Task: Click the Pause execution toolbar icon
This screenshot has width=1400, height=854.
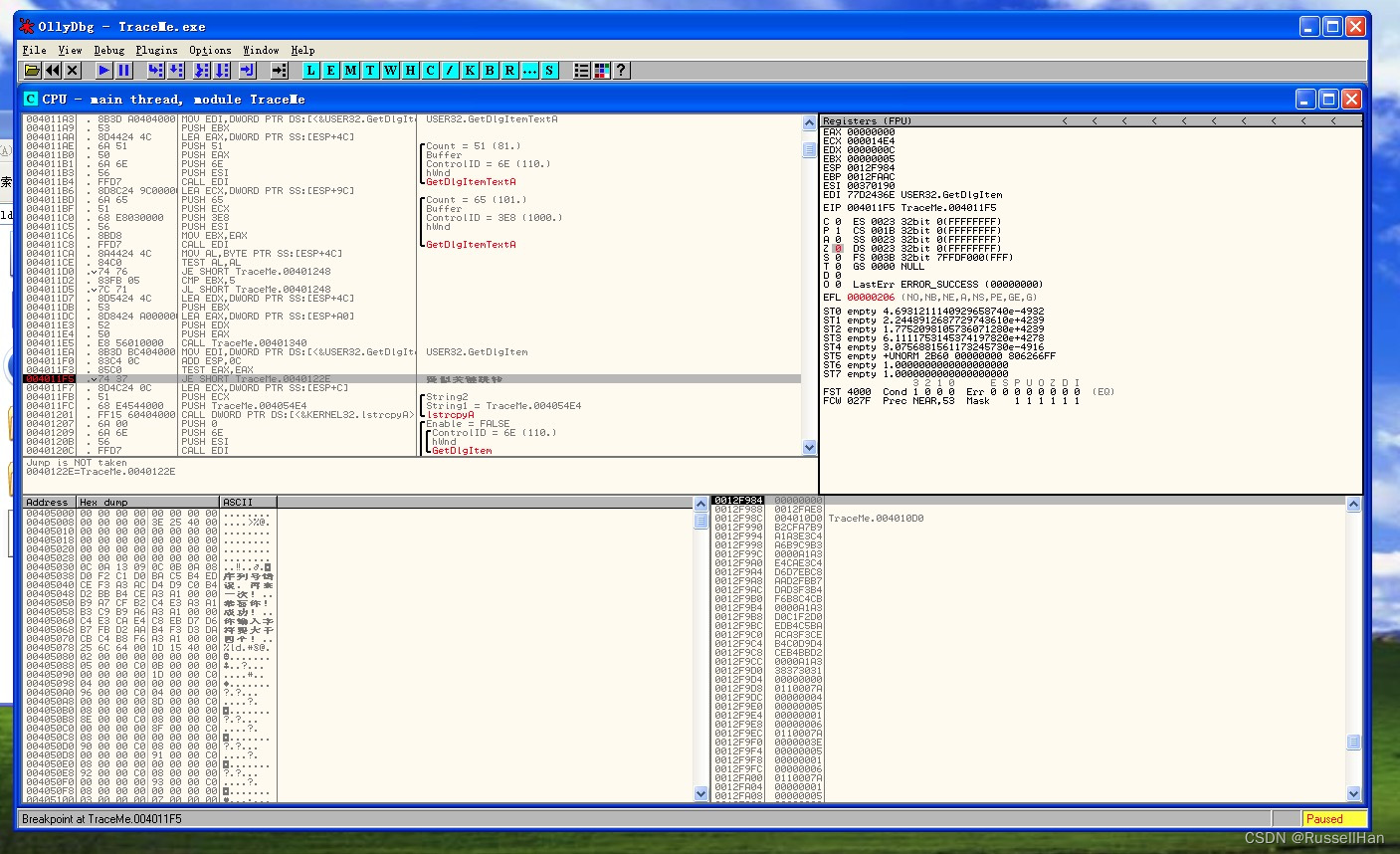Action: coord(123,71)
